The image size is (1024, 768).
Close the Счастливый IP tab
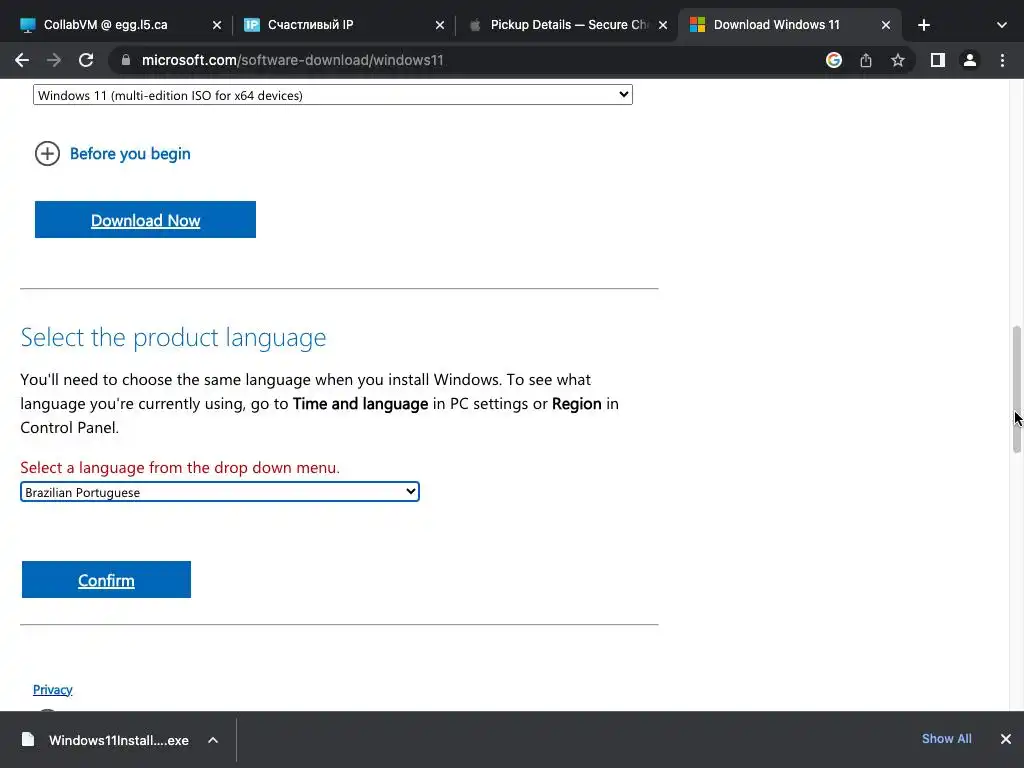pyautogui.click(x=440, y=25)
